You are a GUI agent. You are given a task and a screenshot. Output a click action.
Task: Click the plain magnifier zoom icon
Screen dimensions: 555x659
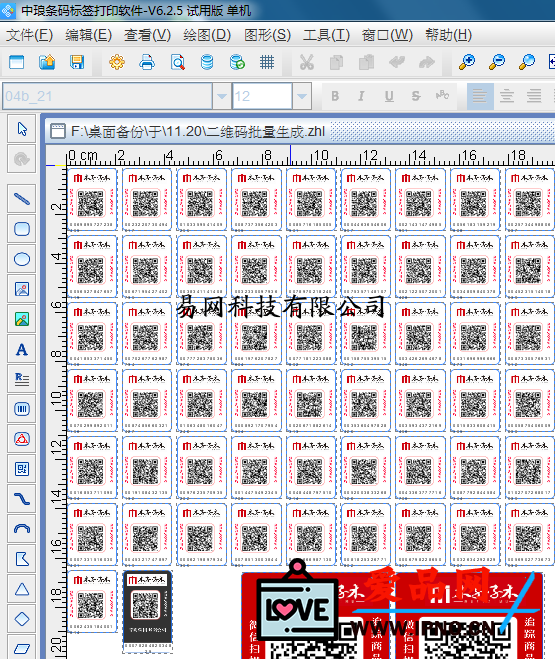tap(527, 62)
